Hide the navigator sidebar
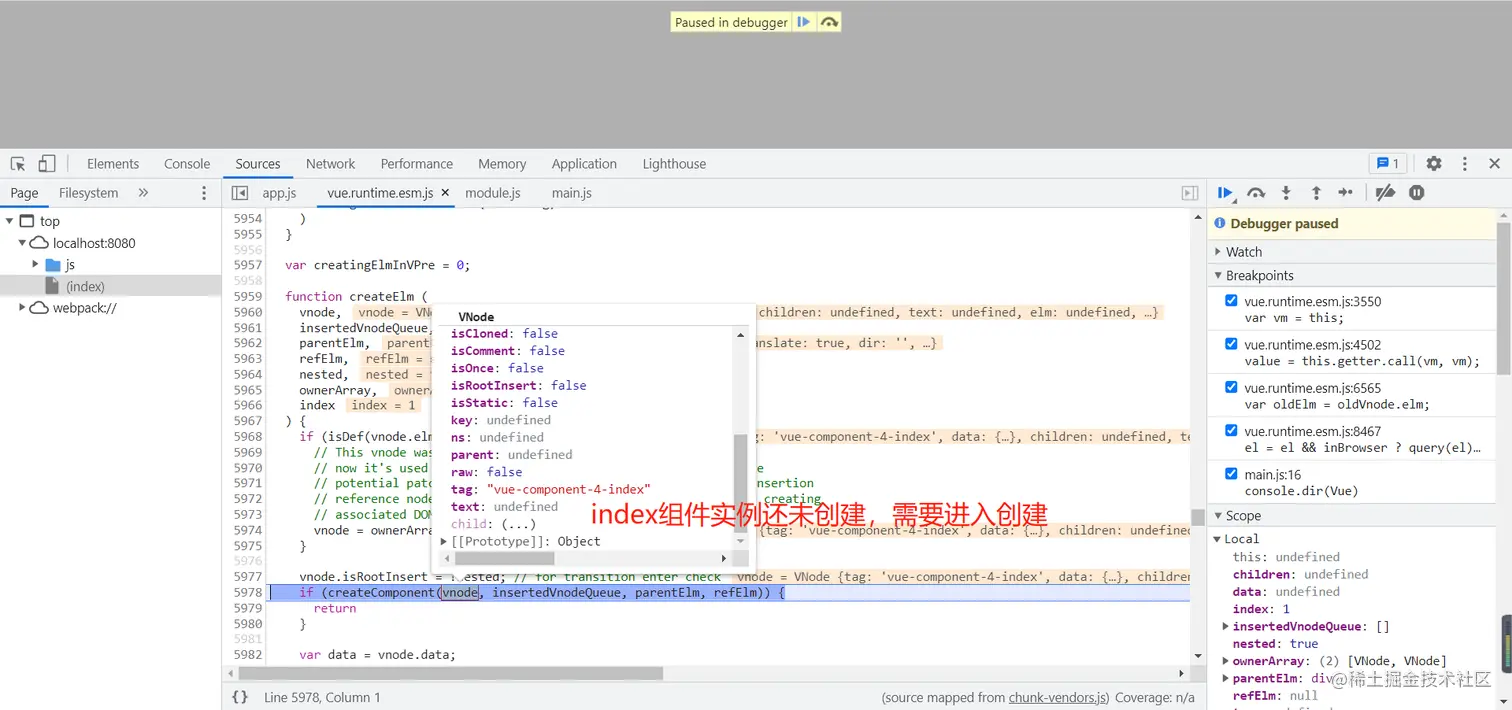Viewport: 1512px width, 710px height. [240, 193]
